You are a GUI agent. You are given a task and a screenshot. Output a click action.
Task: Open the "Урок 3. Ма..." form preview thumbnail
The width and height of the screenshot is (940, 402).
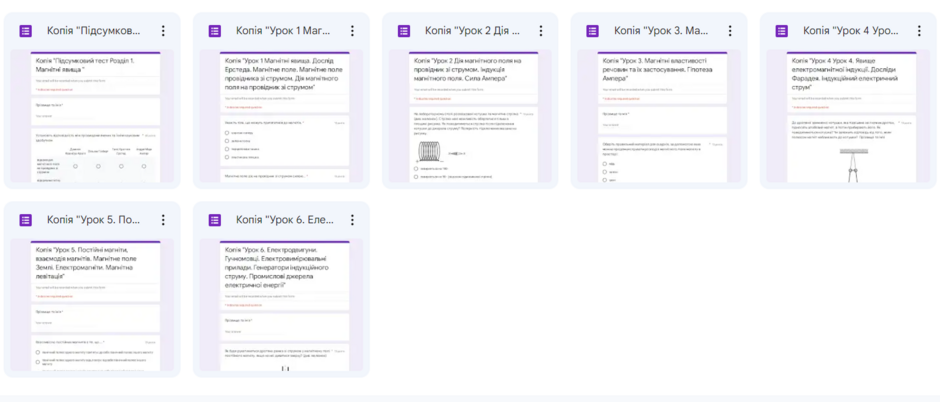659,116
